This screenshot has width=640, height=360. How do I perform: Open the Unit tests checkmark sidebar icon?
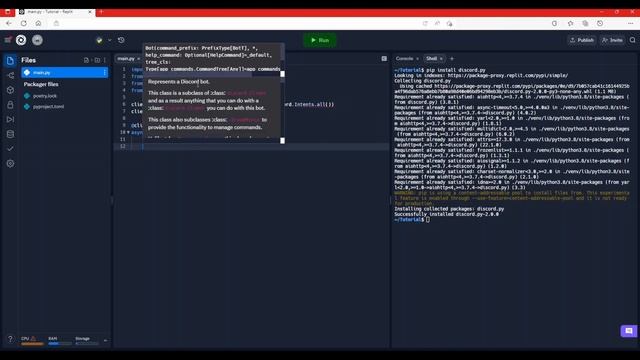pyautogui.click(x=10, y=149)
